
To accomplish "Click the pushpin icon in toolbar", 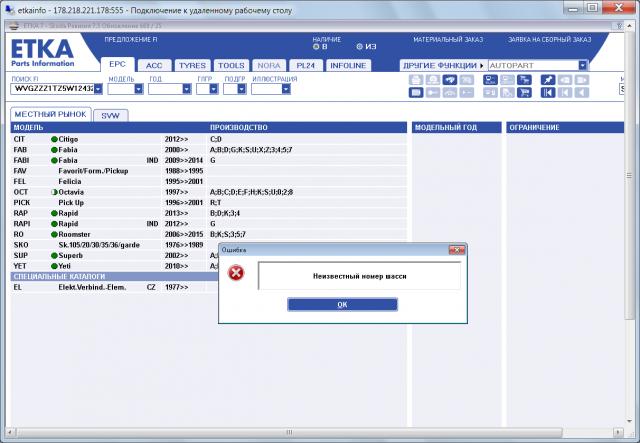I will click(547, 79).
